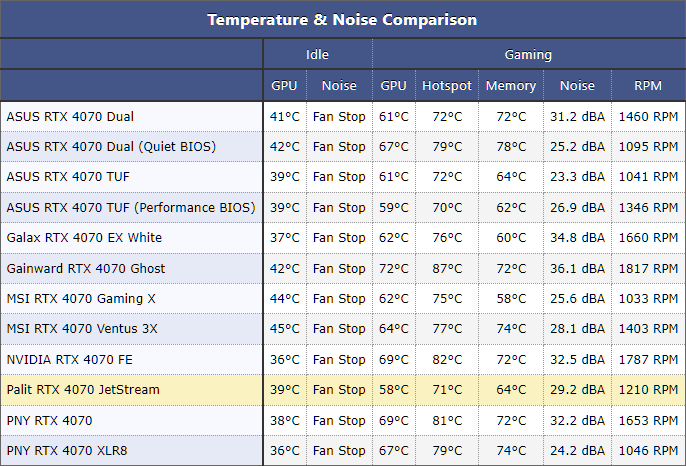
Task: Click the MSI RTX 4070 Ventus 3X label
Action: coord(82,329)
